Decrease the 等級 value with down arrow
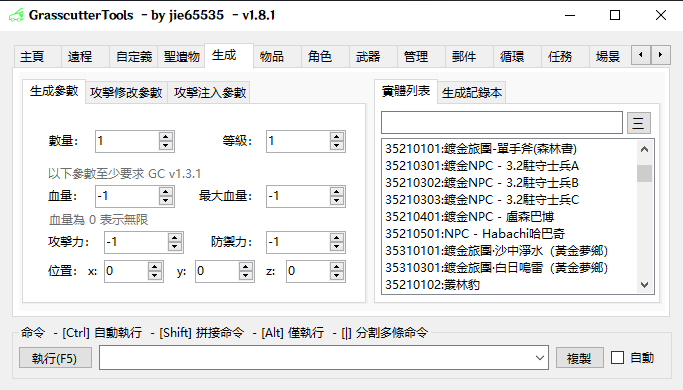 tap(336, 146)
